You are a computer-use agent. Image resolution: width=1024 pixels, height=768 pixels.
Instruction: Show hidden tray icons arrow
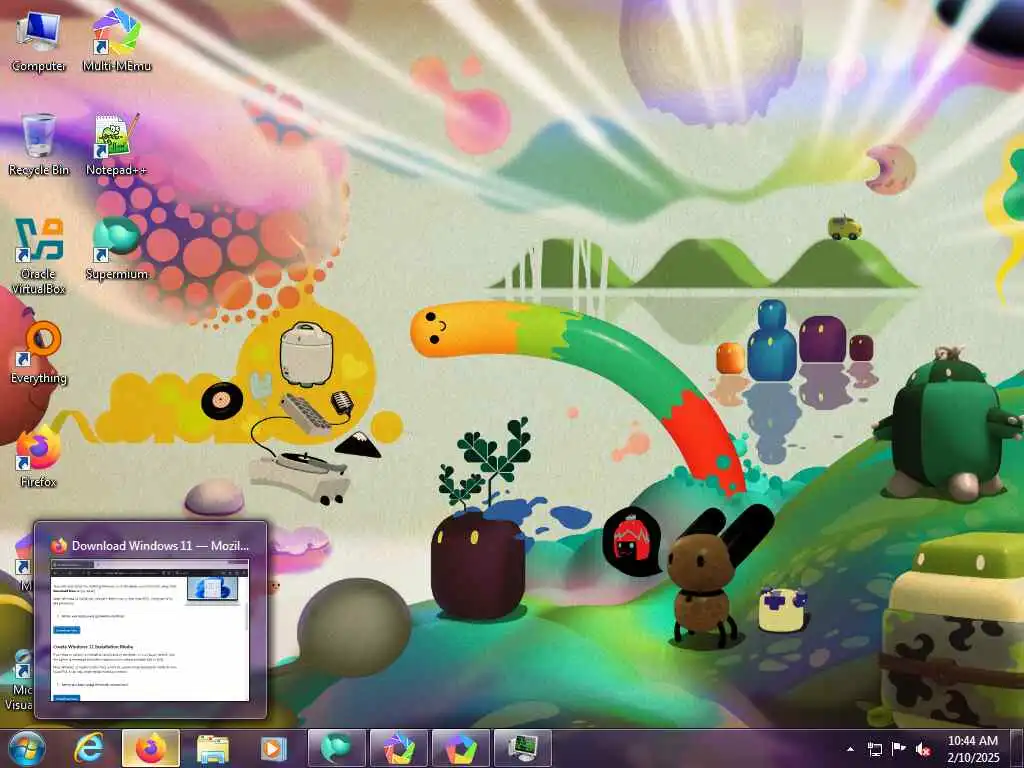coord(850,749)
